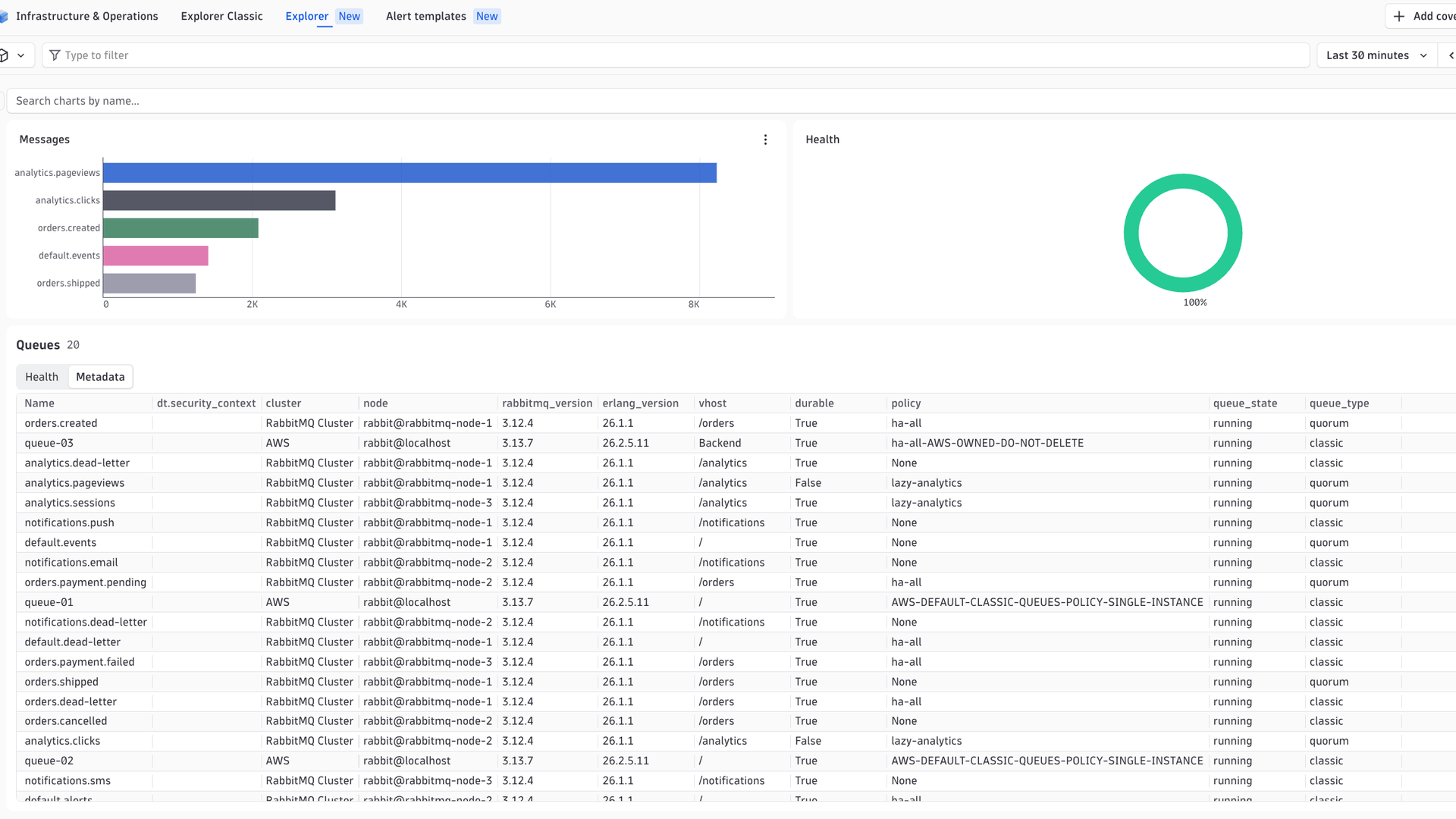Click the durable column header
1456x819 pixels.
(814, 403)
